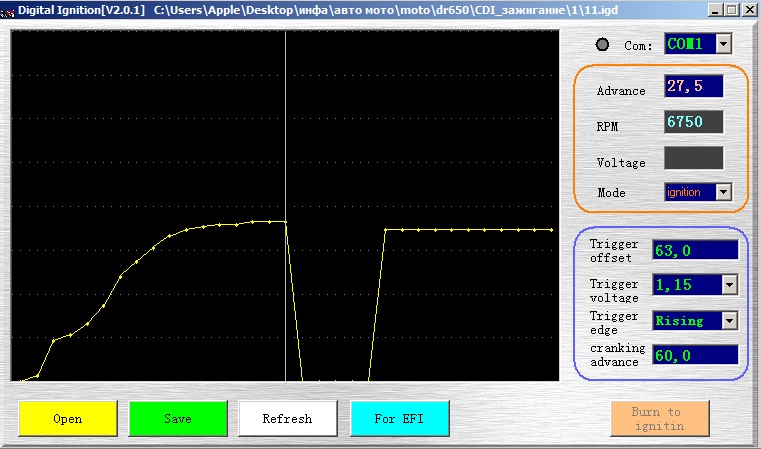
Task: Click the cranking advance field 60,0
Action: click(x=695, y=355)
